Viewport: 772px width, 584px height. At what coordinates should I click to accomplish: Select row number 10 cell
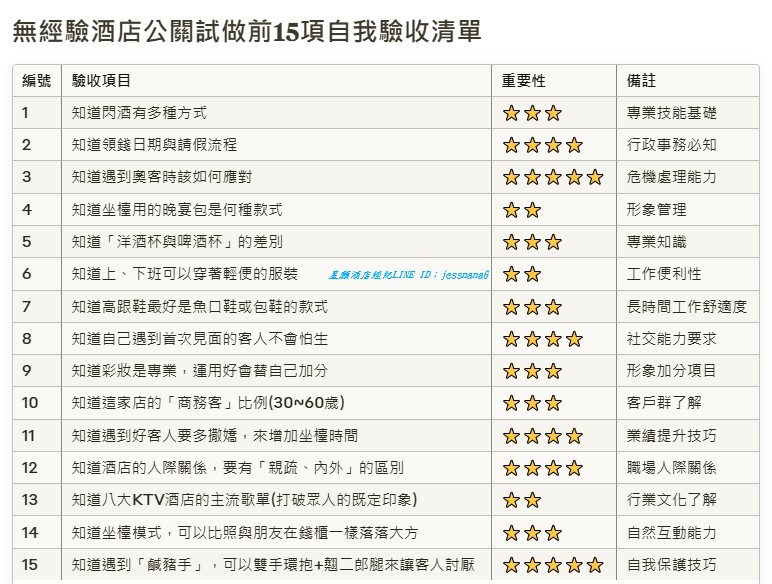click(x=30, y=403)
